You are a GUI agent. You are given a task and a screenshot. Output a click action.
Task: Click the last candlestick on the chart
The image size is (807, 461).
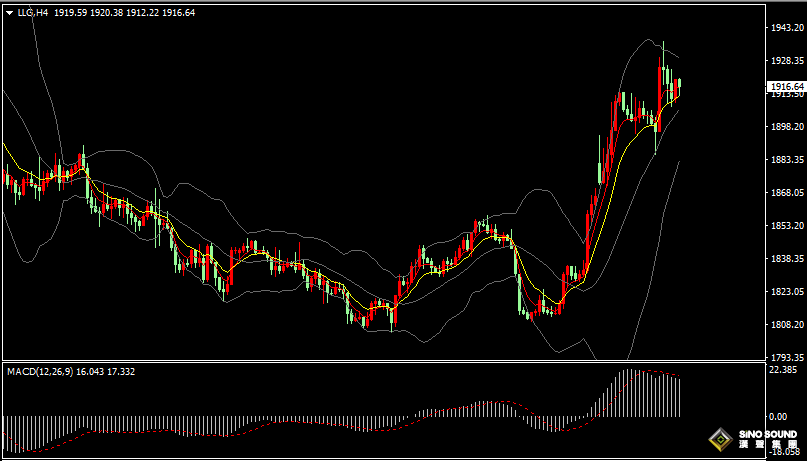679,89
